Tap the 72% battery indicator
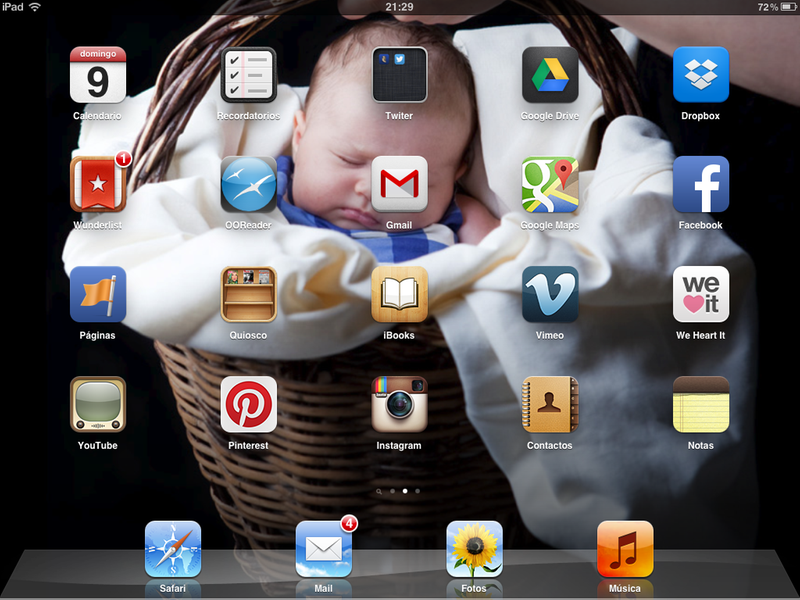800x600 pixels. tap(778, 7)
